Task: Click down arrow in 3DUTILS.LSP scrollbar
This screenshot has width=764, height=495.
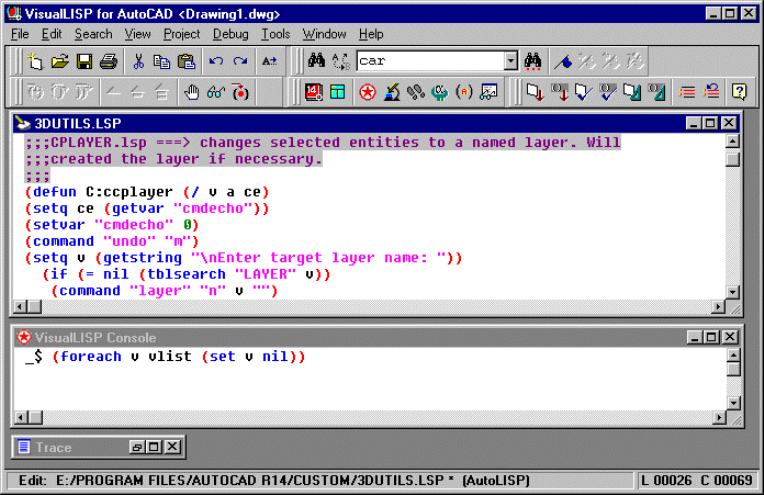Action: [x=732, y=292]
